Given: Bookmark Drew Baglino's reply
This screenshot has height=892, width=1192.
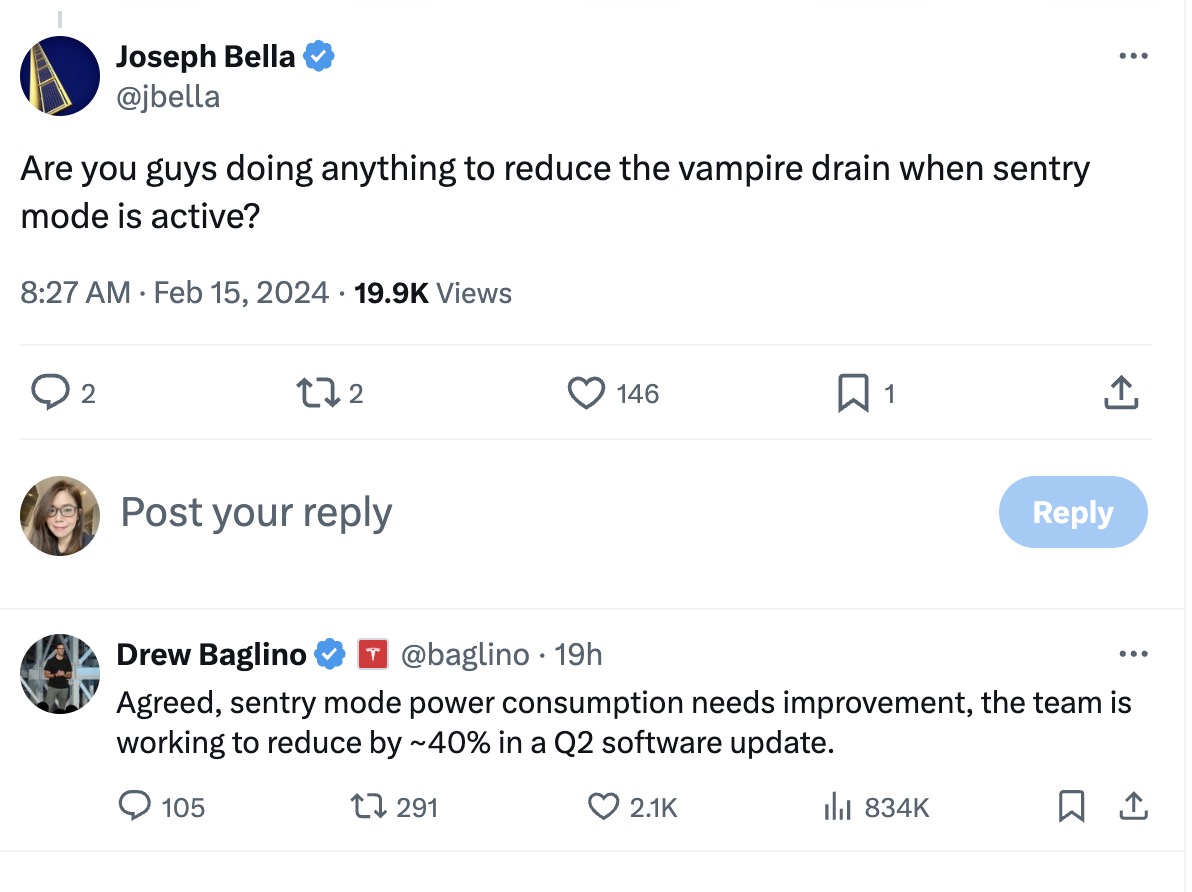Looking at the screenshot, I should click(x=1071, y=806).
